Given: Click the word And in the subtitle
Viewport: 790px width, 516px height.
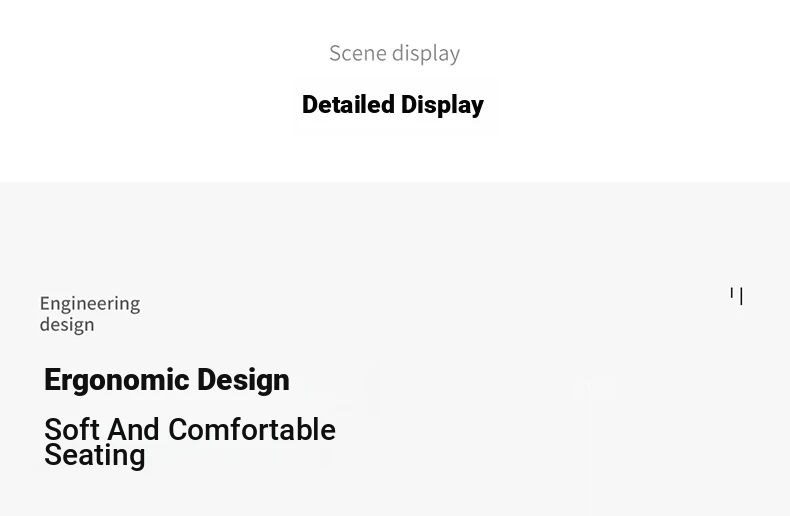Looking at the screenshot, I should [134, 429].
